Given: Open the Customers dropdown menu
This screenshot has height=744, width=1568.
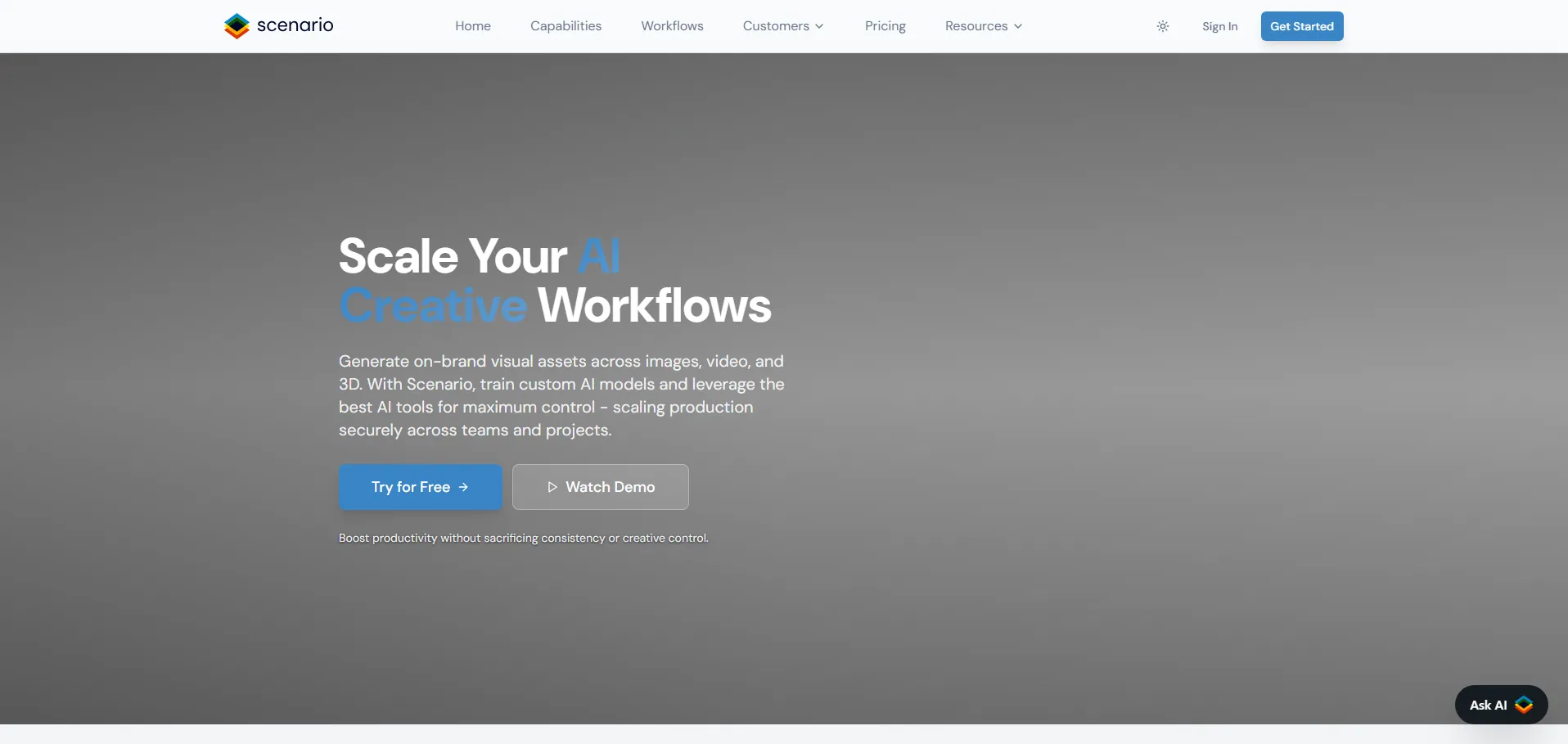Looking at the screenshot, I should (x=776, y=26).
